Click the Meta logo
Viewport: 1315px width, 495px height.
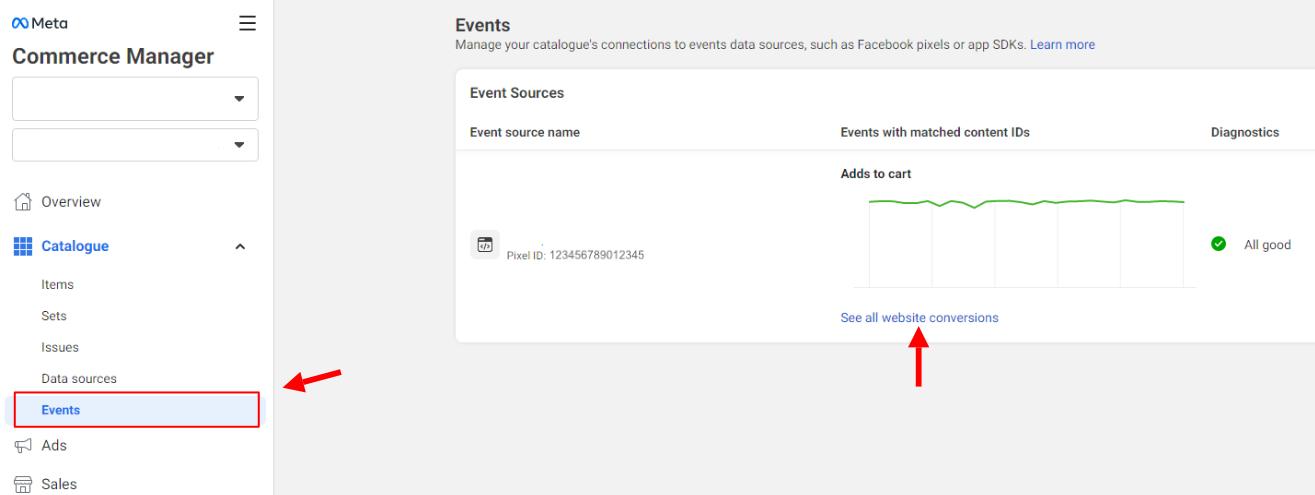[x=41, y=22]
